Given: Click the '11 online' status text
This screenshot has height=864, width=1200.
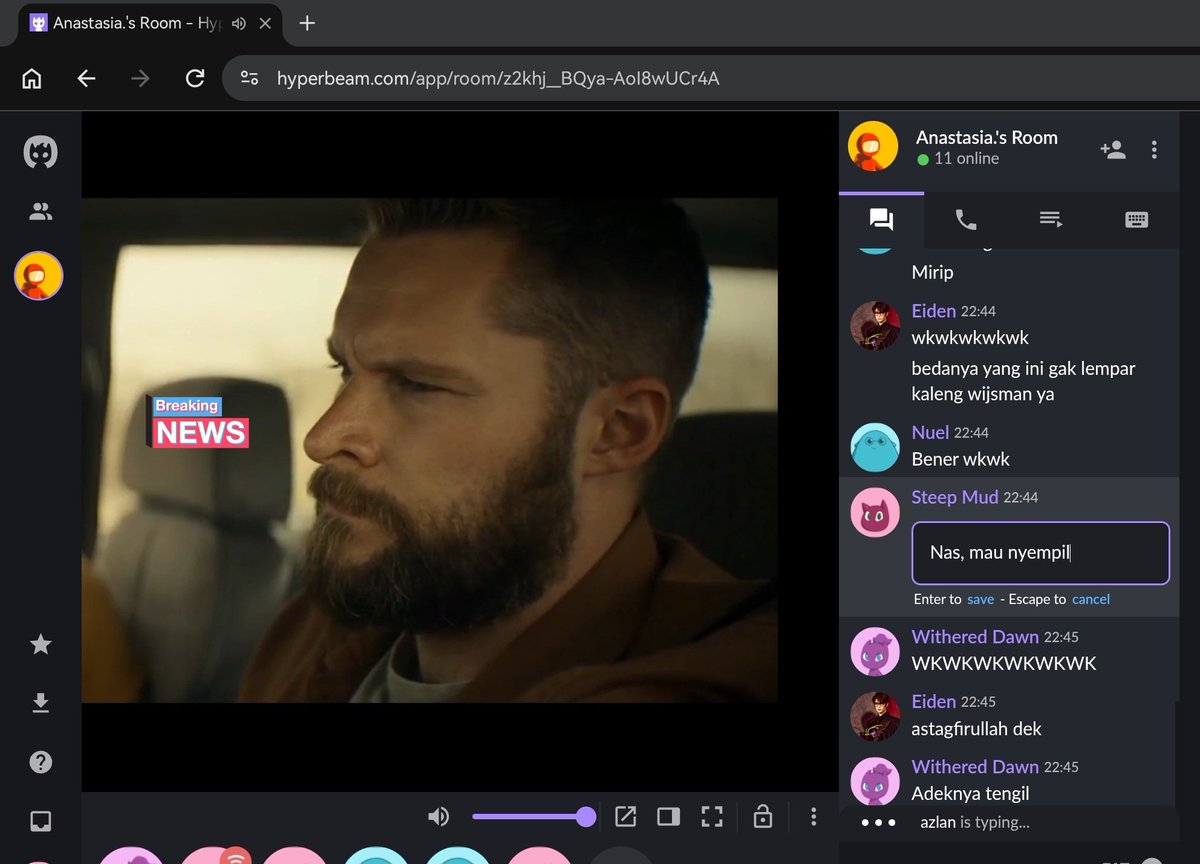Looking at the screenshot, I should 966,158.
